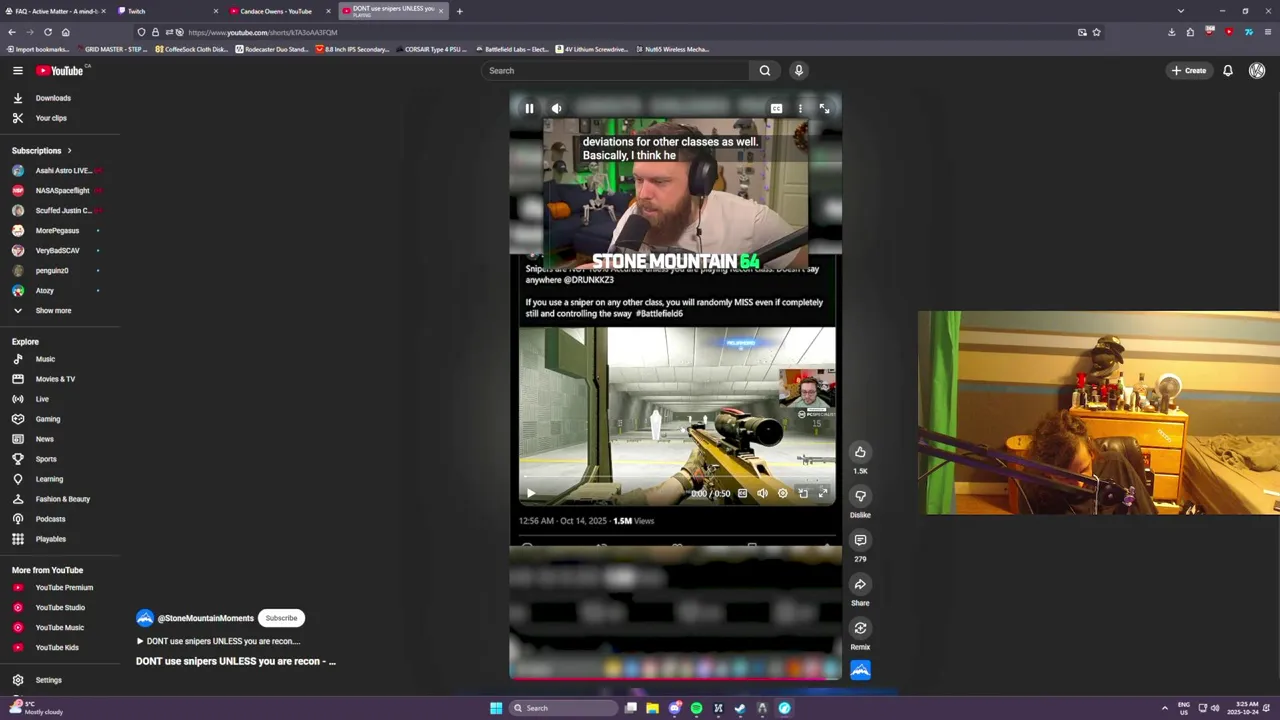1280x720 pixels.
Task: Click StoneMountainMoments channel avatar
Action: coord(145,618)
